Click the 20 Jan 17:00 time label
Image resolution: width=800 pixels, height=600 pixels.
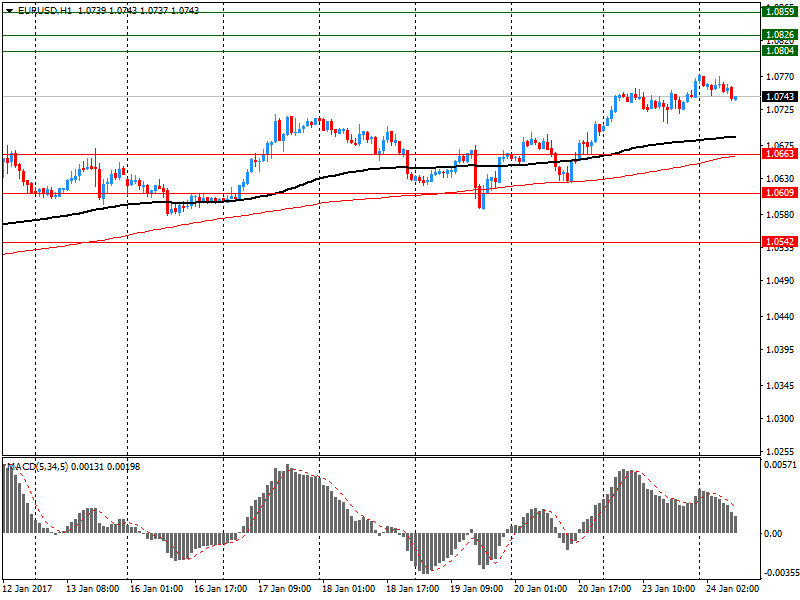click(x=605, y=588)
